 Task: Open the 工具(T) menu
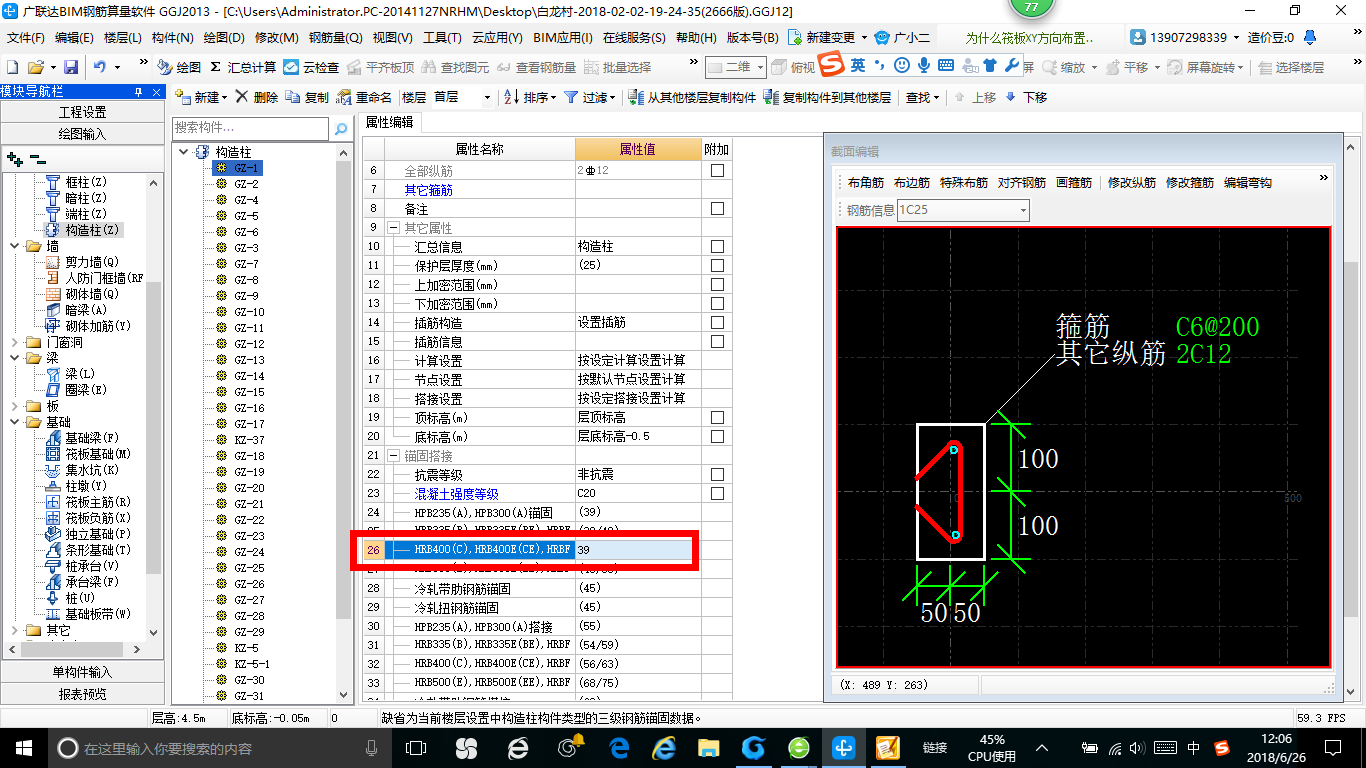click(x=442, y=38)
